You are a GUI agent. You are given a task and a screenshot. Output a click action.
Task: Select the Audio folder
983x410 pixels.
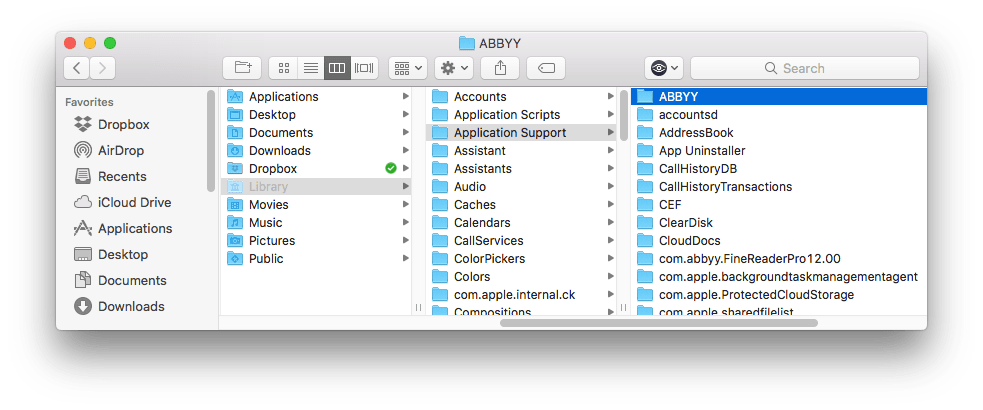point(522,187)
